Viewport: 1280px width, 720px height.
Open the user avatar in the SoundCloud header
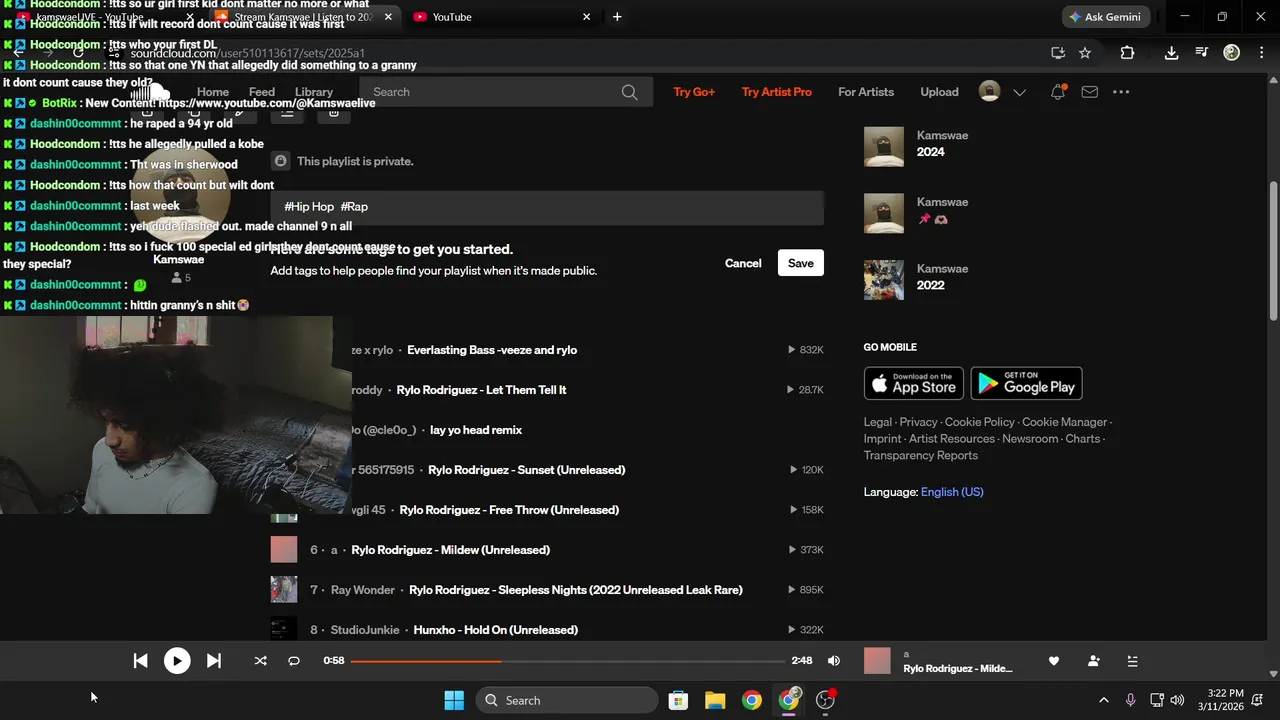pyautogui.click(x=989, y=92)
